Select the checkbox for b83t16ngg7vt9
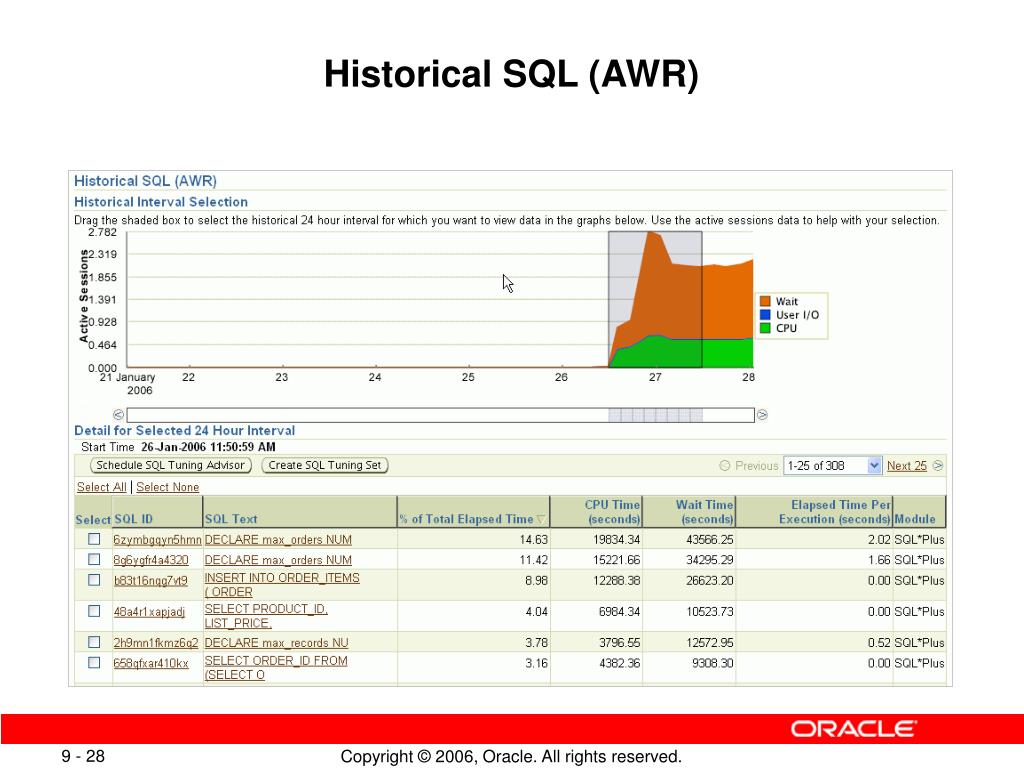1024x768 pixels. coord(94,580)
